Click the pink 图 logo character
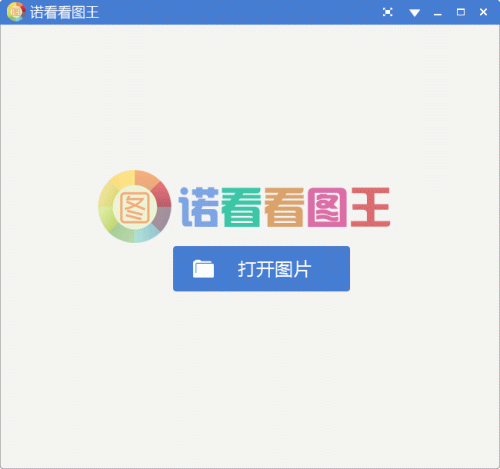 pos(327,207)
